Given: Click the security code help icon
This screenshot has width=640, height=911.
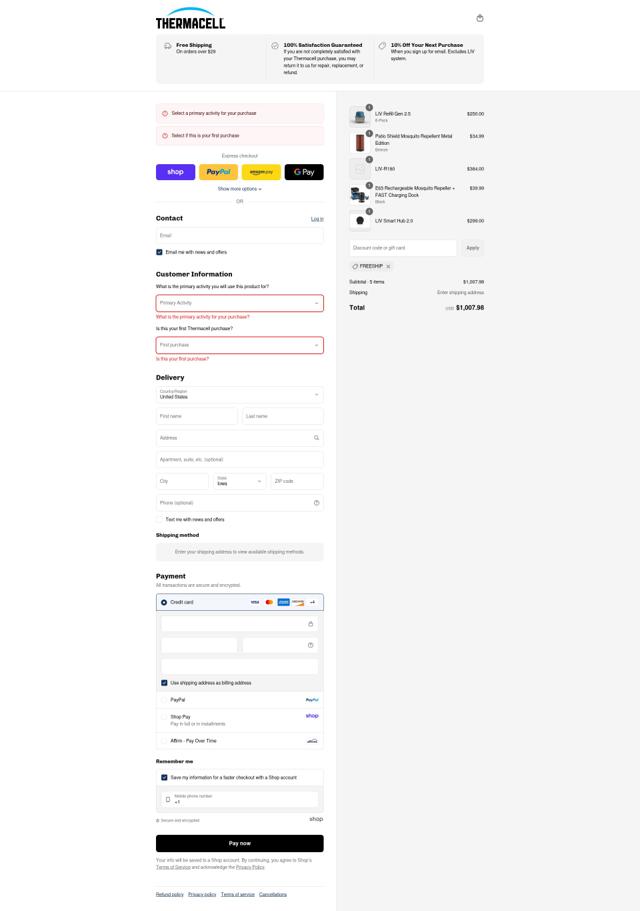Looking at the screenshot, I should [x=311, y=645].
